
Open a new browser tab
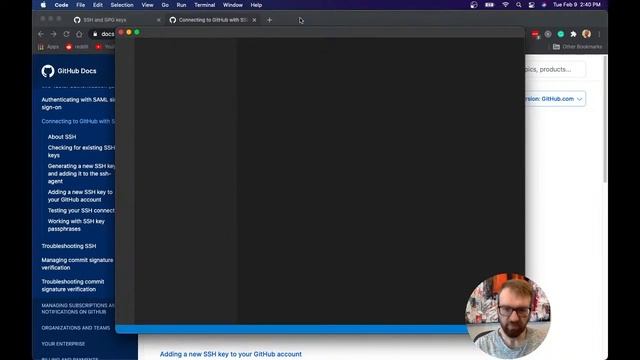[269, 20]
